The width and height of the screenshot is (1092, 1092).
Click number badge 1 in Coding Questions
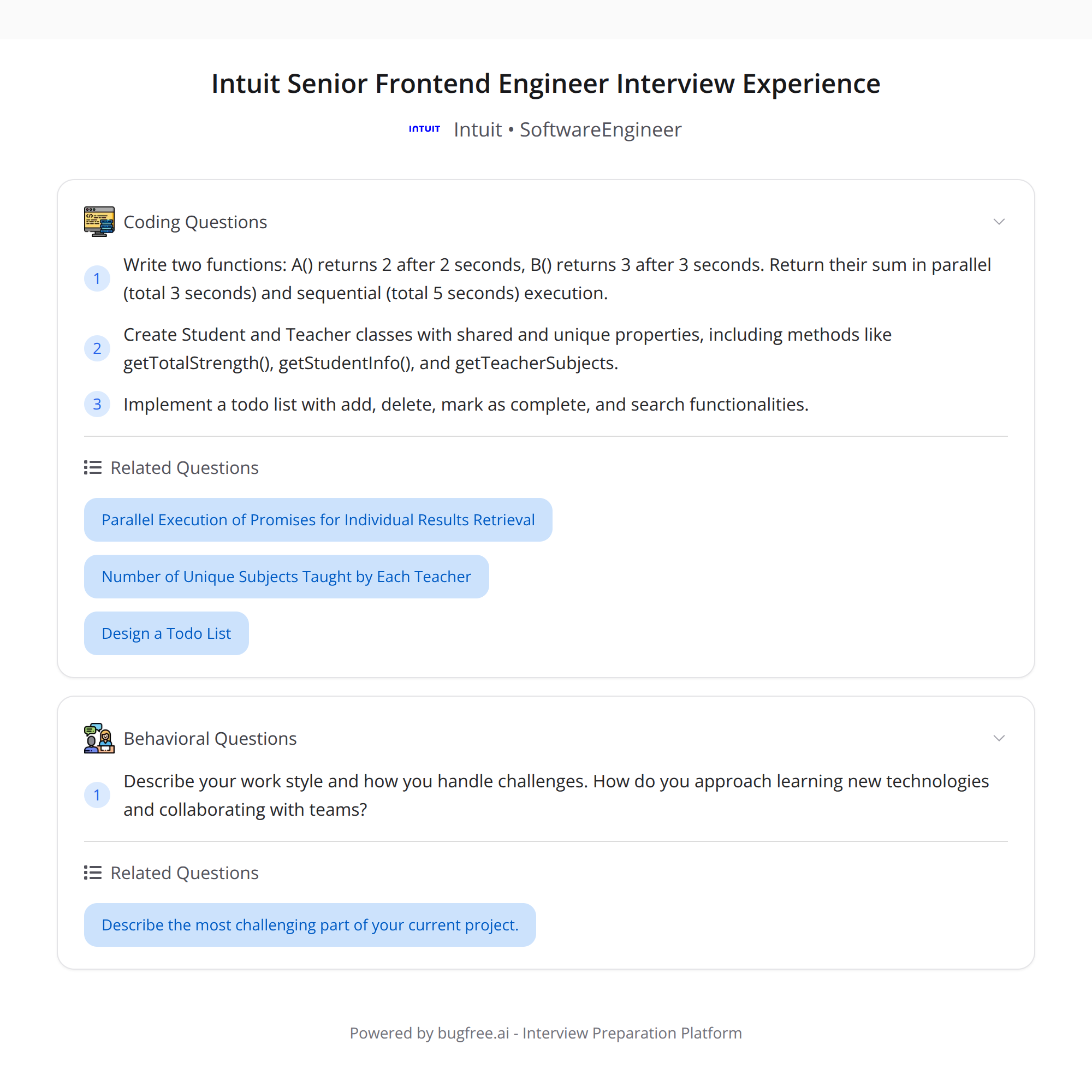point(97,278)
